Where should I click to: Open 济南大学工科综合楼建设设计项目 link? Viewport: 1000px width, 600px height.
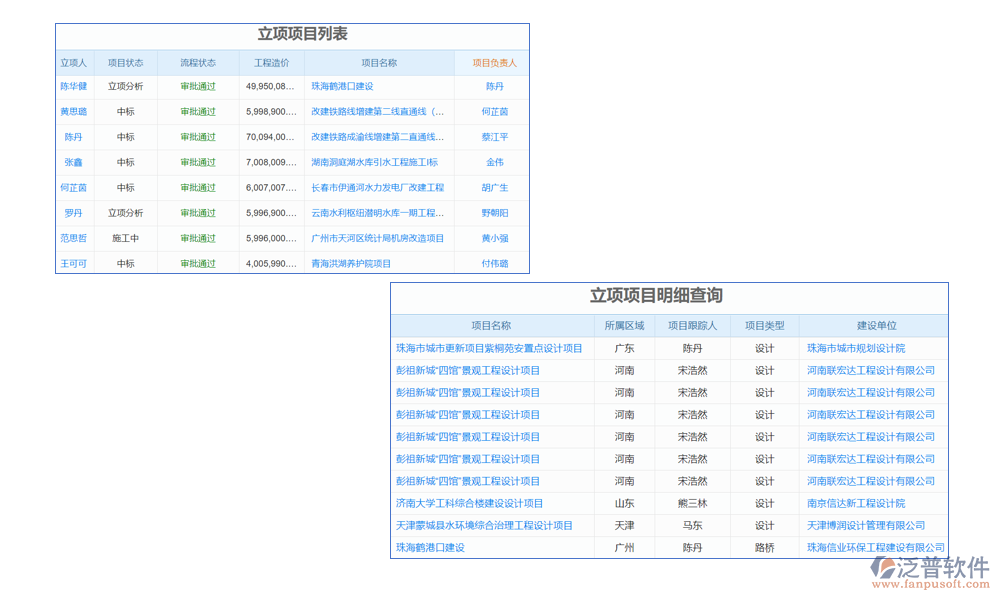pyautogui.click(x=469, y=504)
